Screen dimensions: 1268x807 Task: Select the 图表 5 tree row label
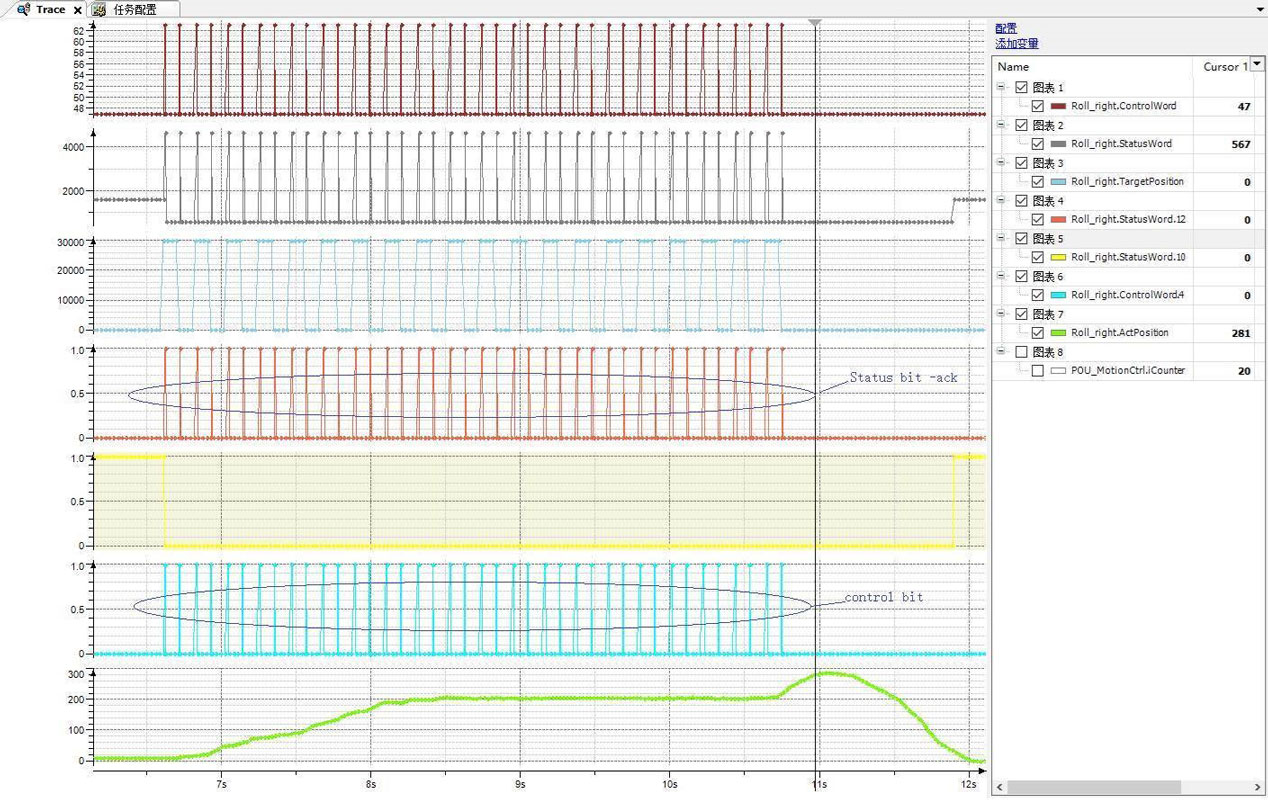click(1048, 238)
